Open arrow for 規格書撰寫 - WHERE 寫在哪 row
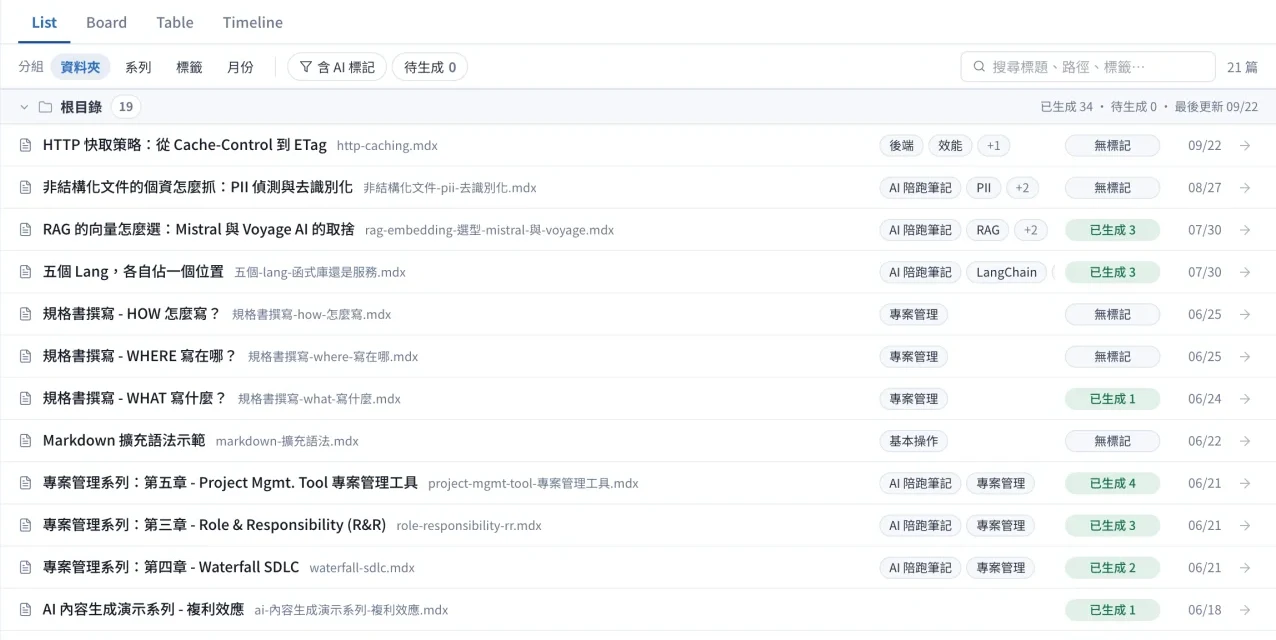The width and height of the screenshot is (1276, 640). coord(1245,357)
